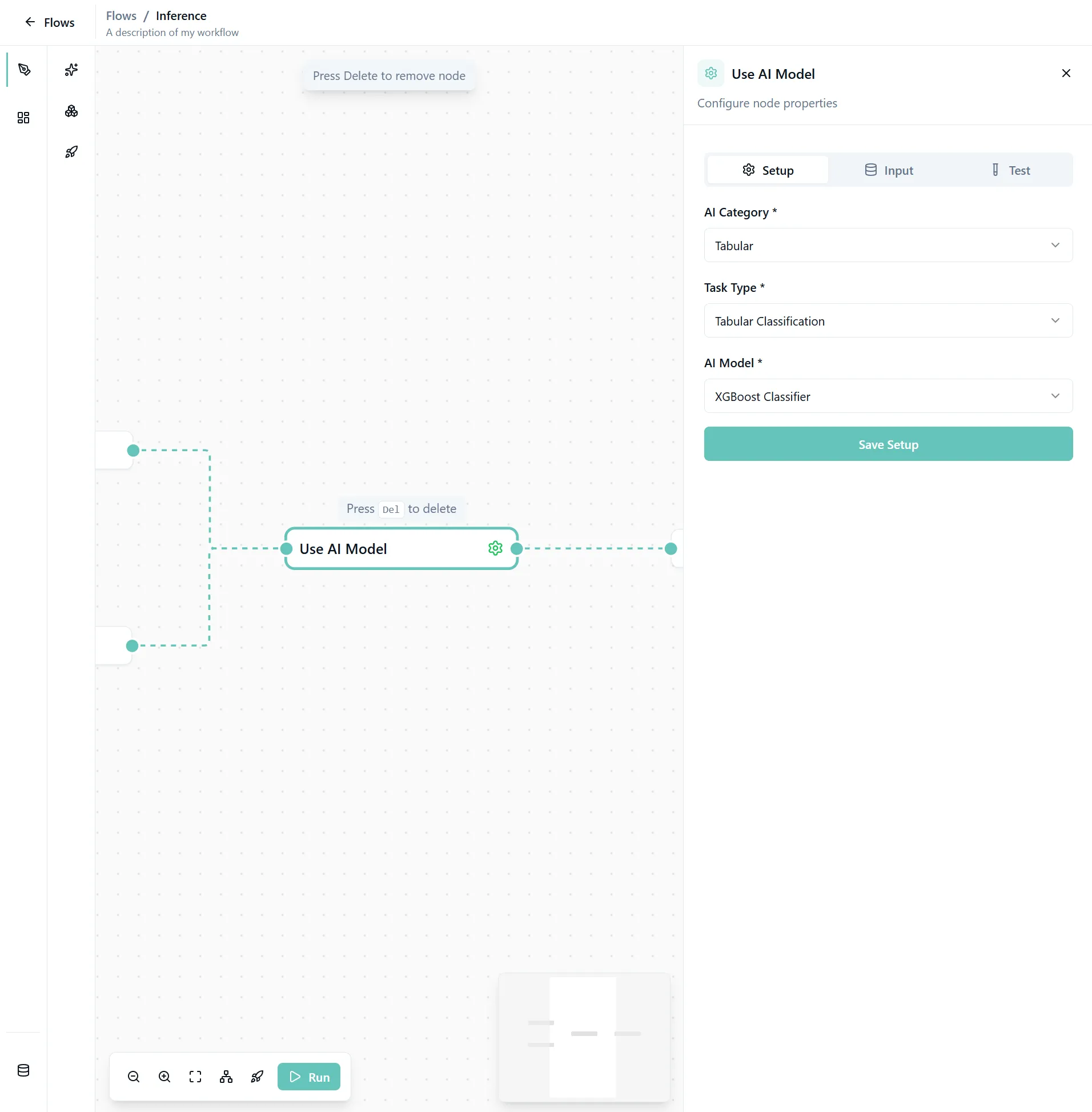1092x1112 pixels.
Task: Open the dashboard grid icon in sidebar
Action: pyautogui.click(x=23, y=118)
